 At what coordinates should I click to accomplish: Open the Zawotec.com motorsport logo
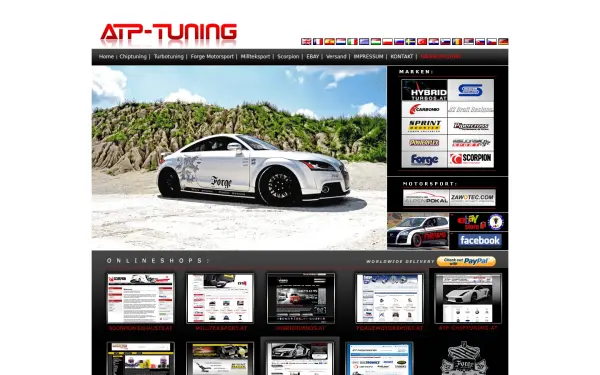point(472,198)
